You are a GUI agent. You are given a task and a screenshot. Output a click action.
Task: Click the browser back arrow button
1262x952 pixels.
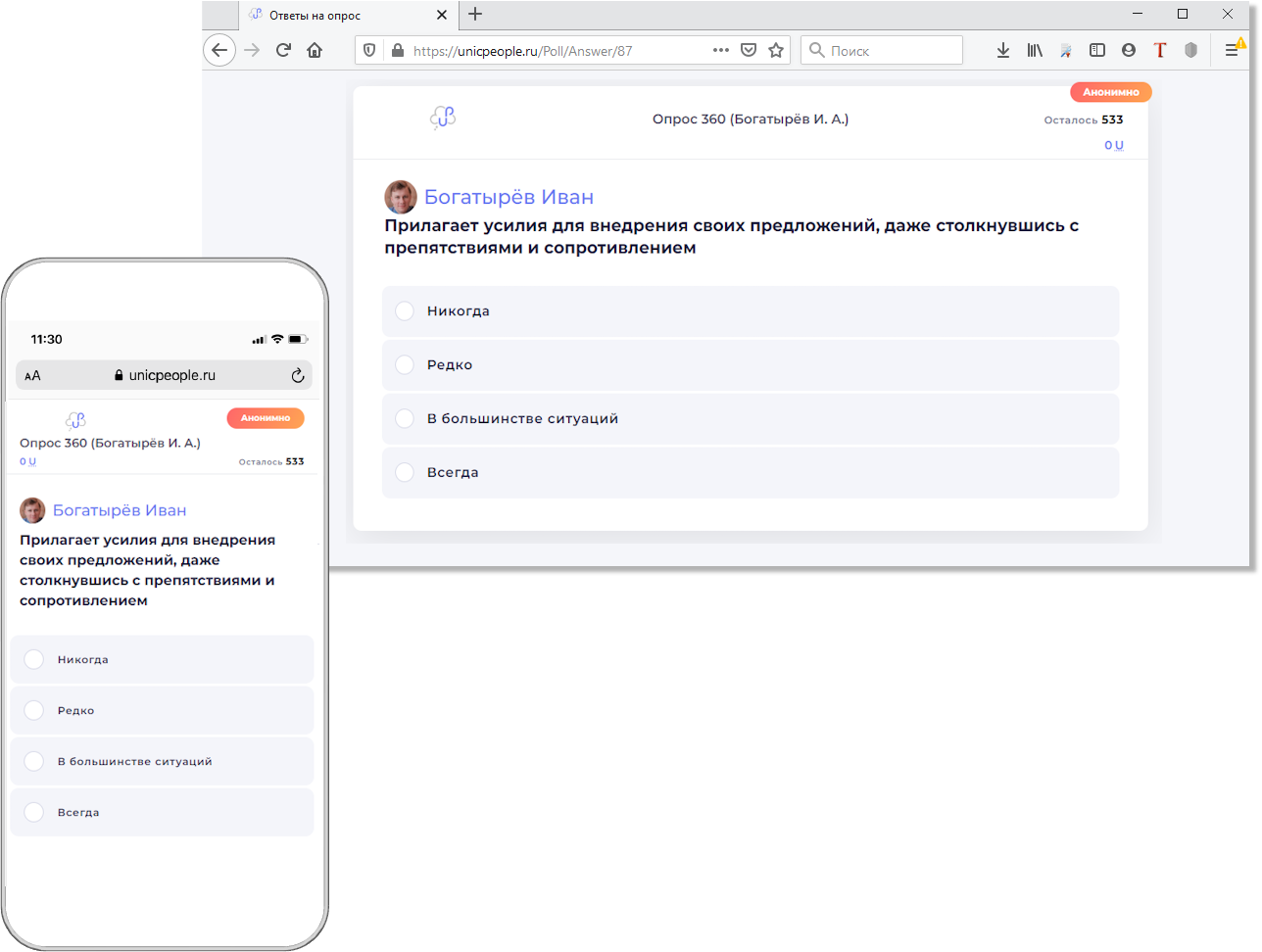219,50
